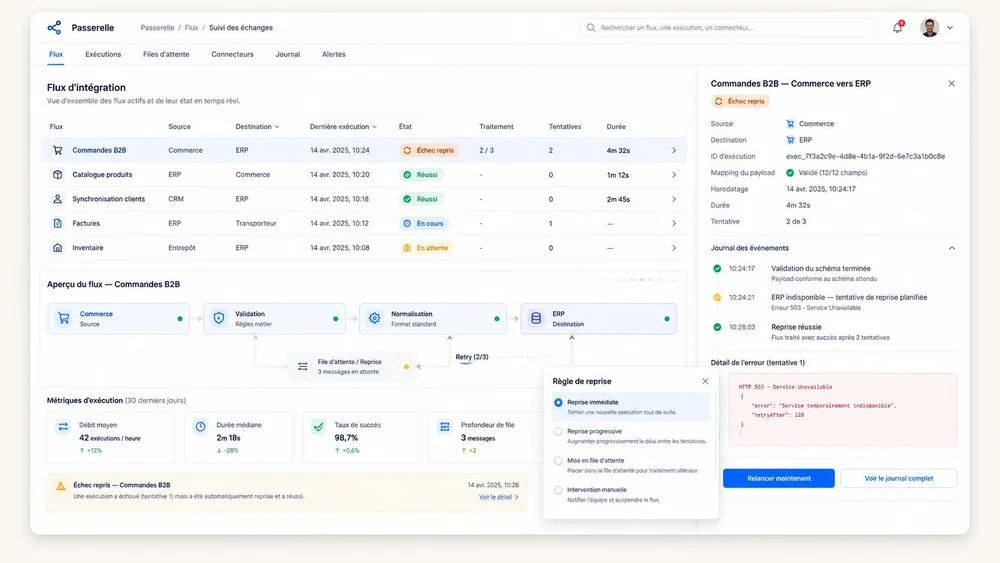Go to the Alertes tab

[334, 54]
